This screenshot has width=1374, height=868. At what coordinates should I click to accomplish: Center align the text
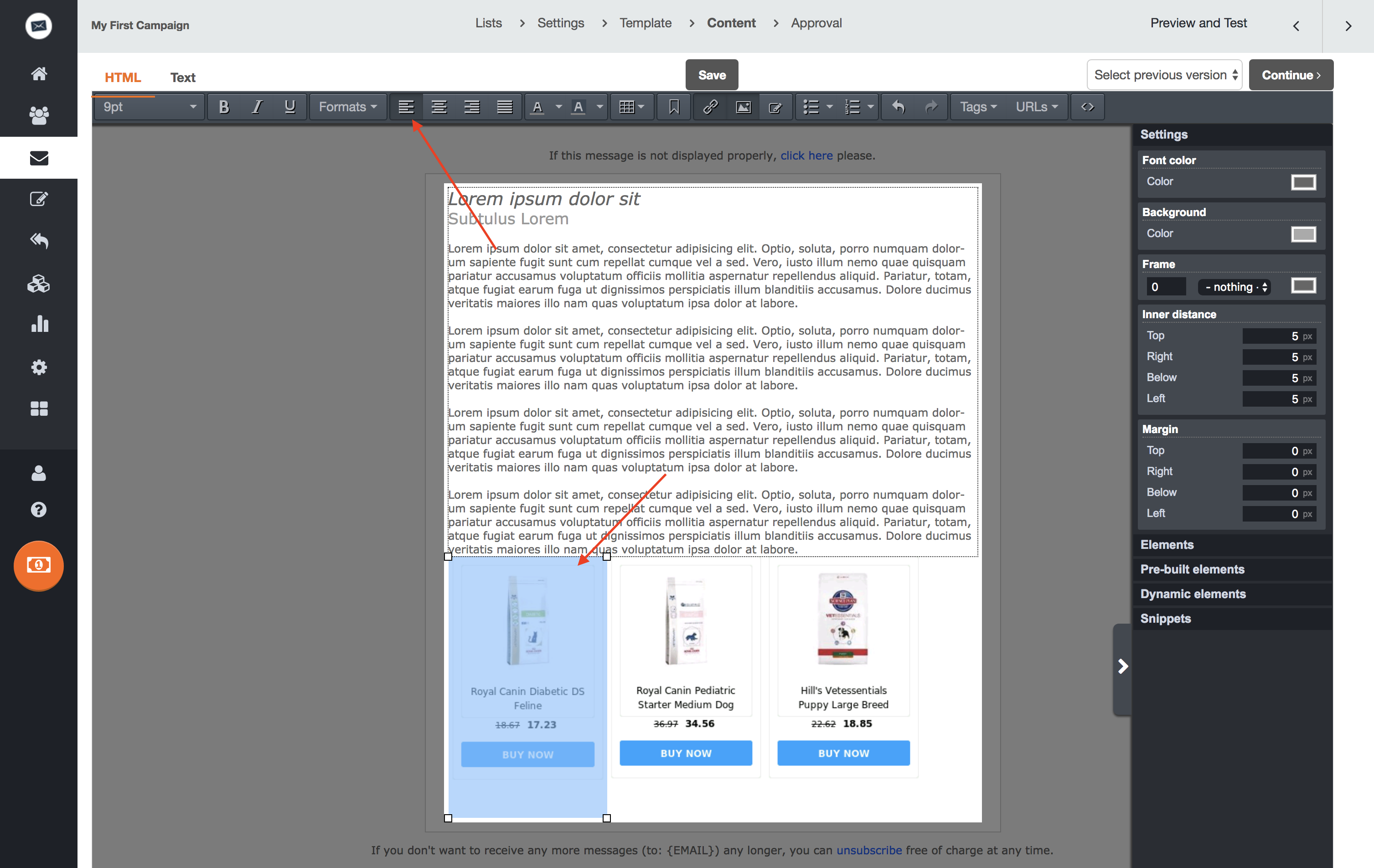439,107
